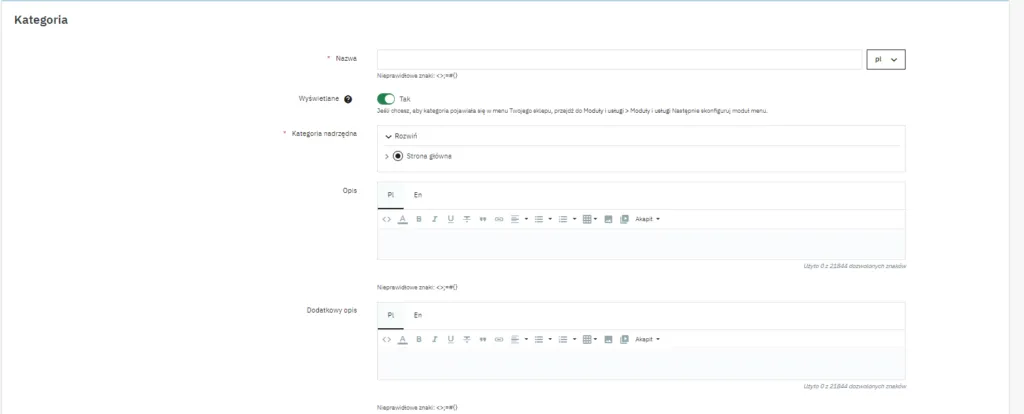
Task: Insert a link in the Opis editor
Action: pyautogui.click(x=499, y=219)
